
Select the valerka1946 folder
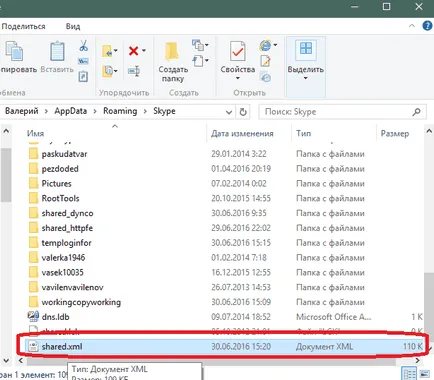tap(63, 257)
